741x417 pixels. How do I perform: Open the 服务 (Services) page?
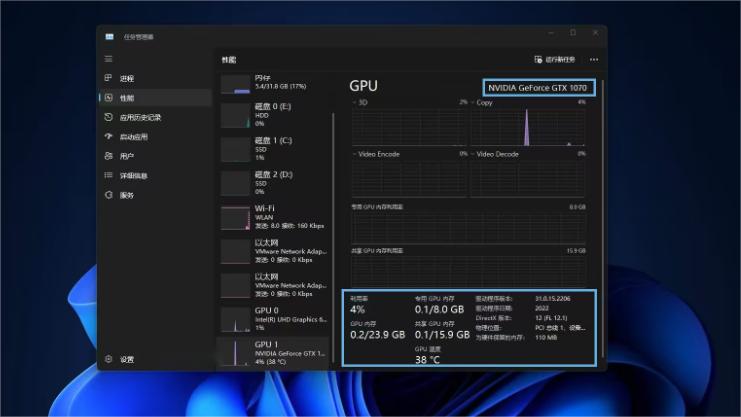[x=155, y=195]
